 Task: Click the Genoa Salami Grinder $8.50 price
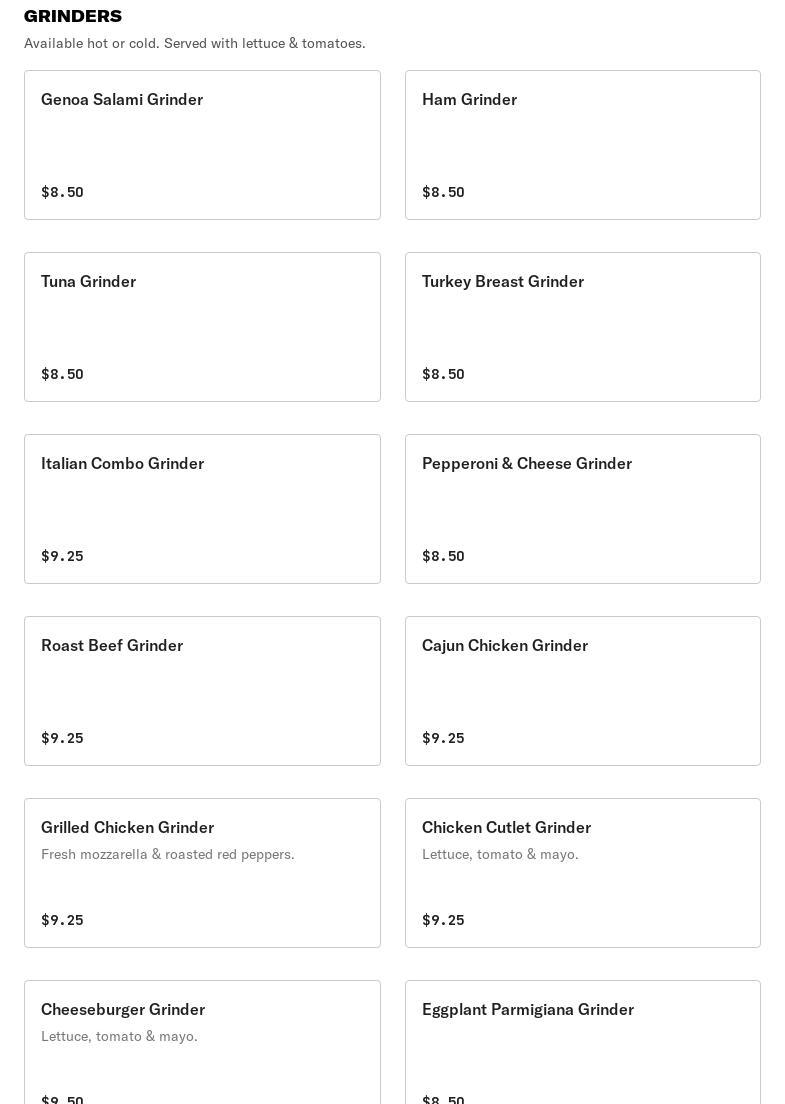tap(62, 192)
